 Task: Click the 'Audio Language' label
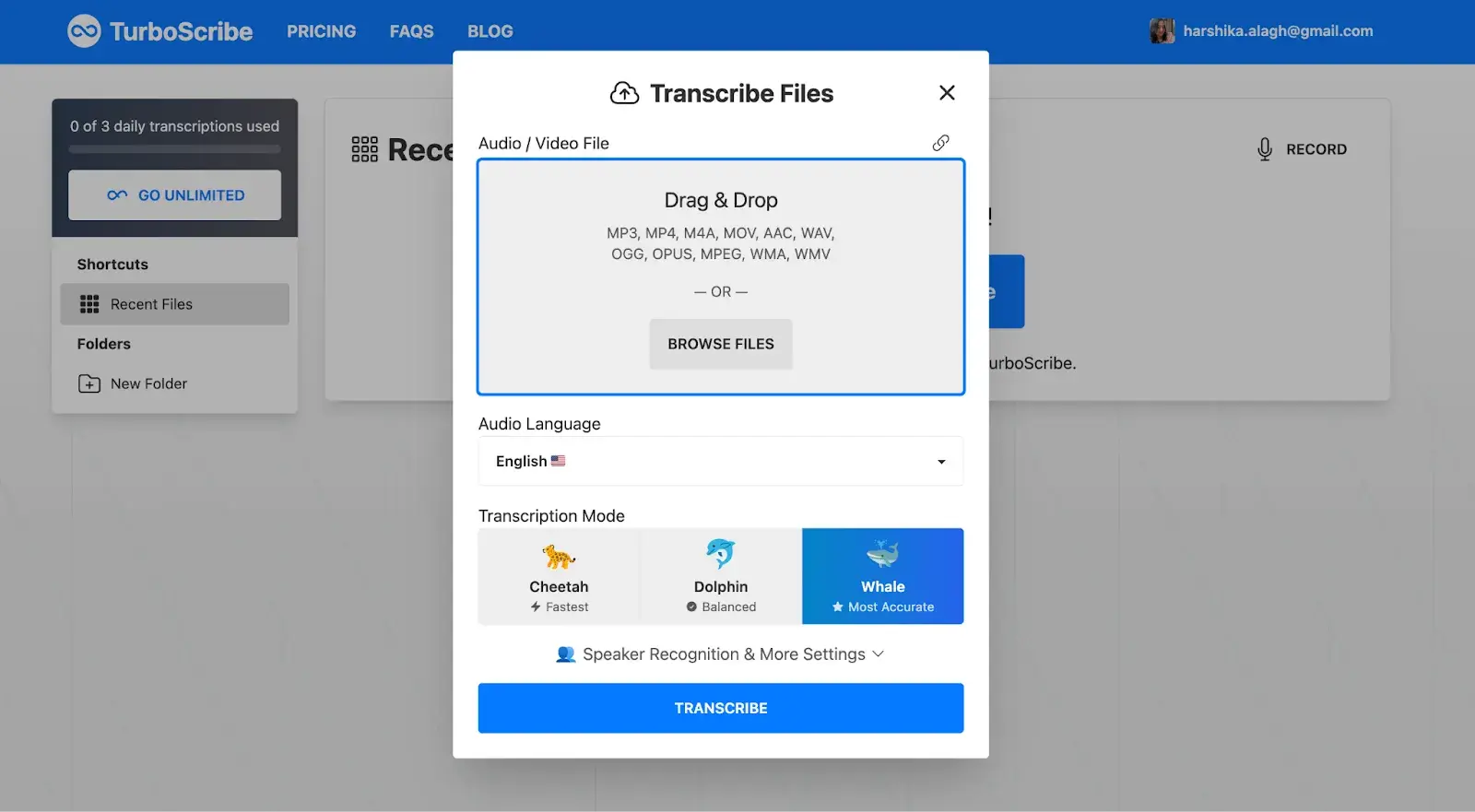(x=539, y=424)
